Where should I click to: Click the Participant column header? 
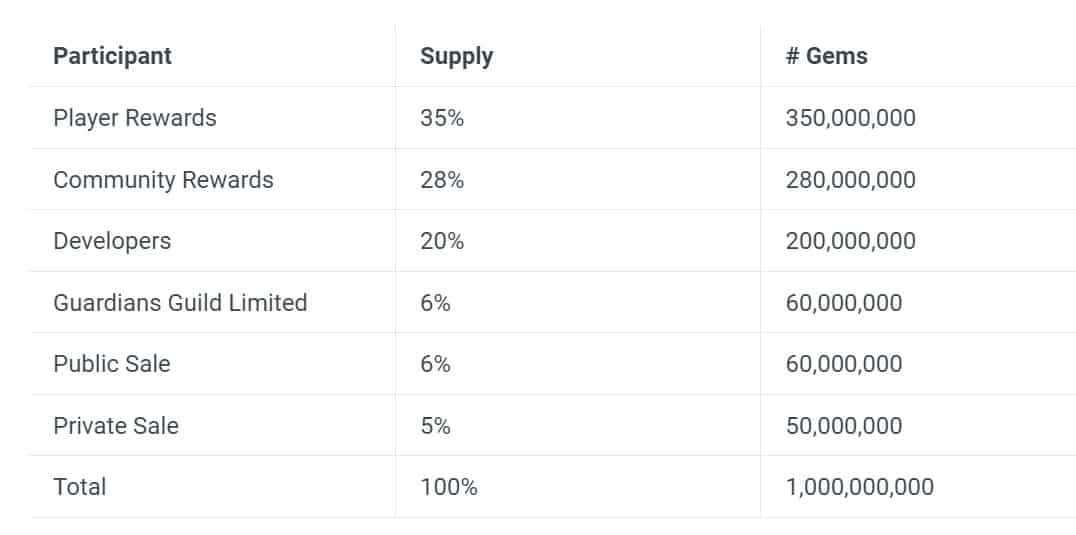coord(112,56)
